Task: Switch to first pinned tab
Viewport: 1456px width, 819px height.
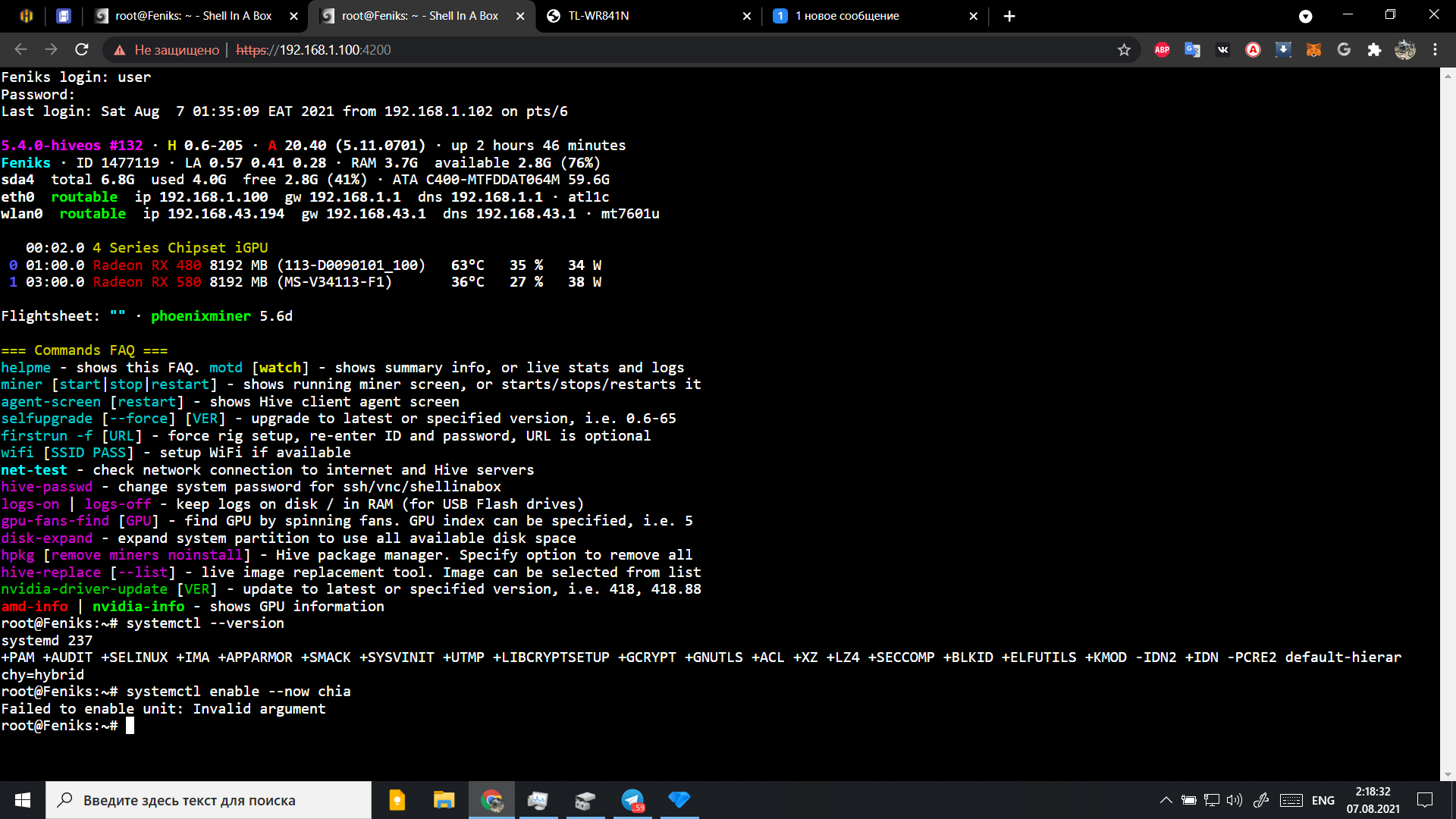Action: pos(27,16)
